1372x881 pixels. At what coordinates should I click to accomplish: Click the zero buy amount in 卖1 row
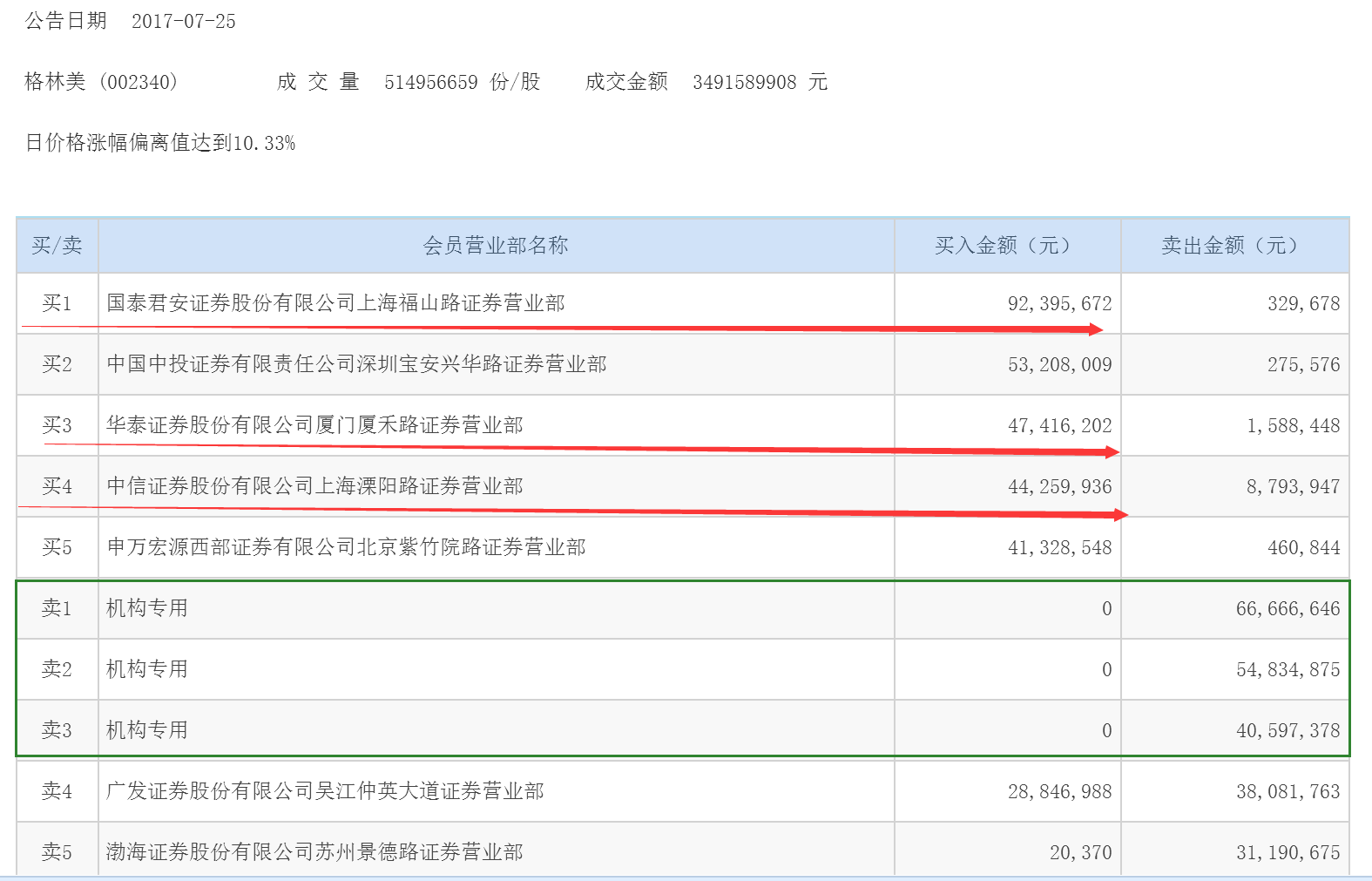[1107, 608]
